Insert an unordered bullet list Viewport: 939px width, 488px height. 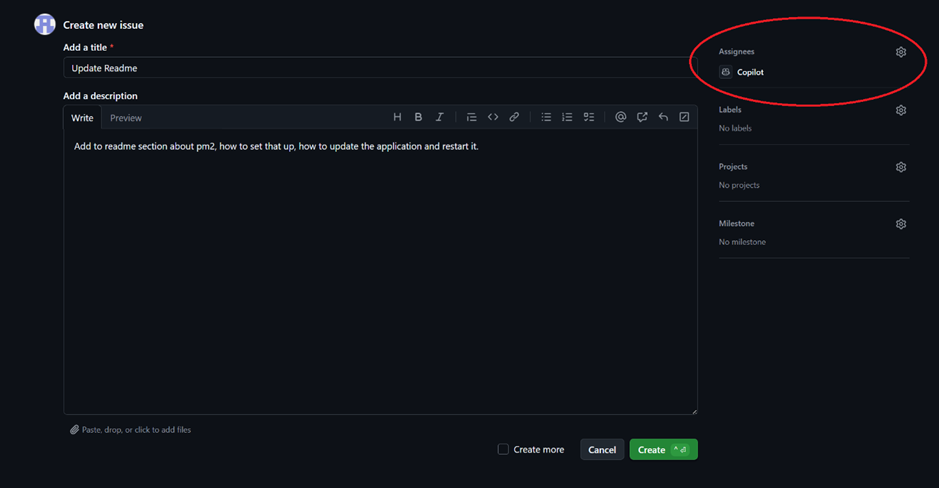tap(546, 117)
